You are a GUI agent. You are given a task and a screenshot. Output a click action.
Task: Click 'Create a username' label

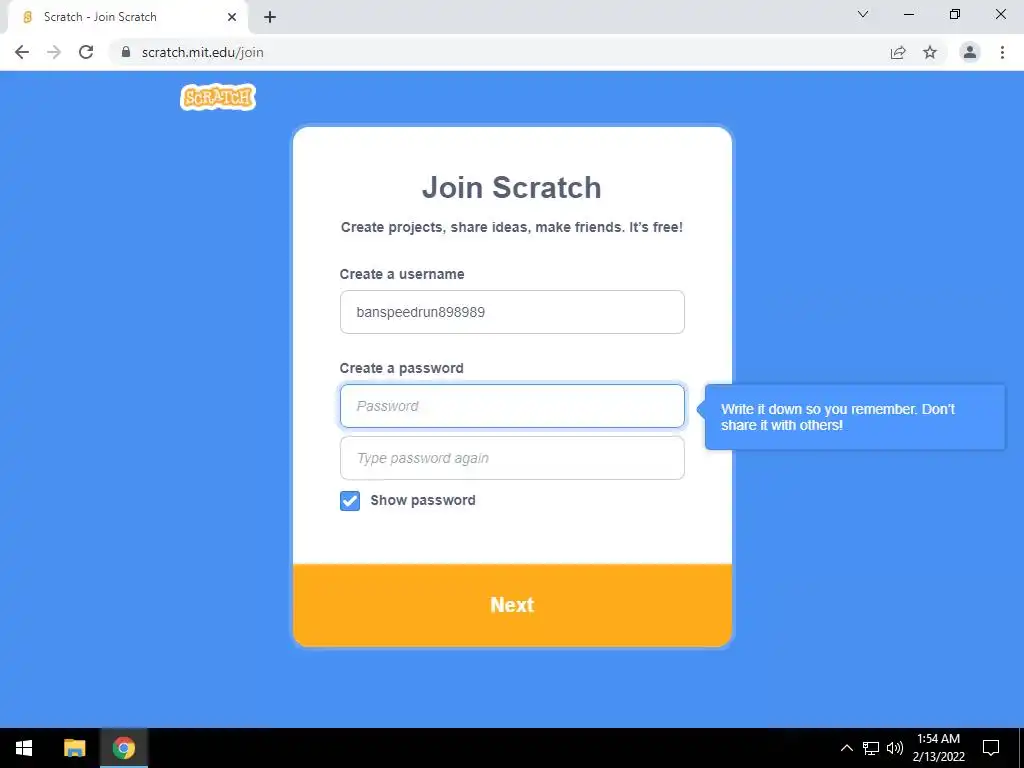click(402, 274)
